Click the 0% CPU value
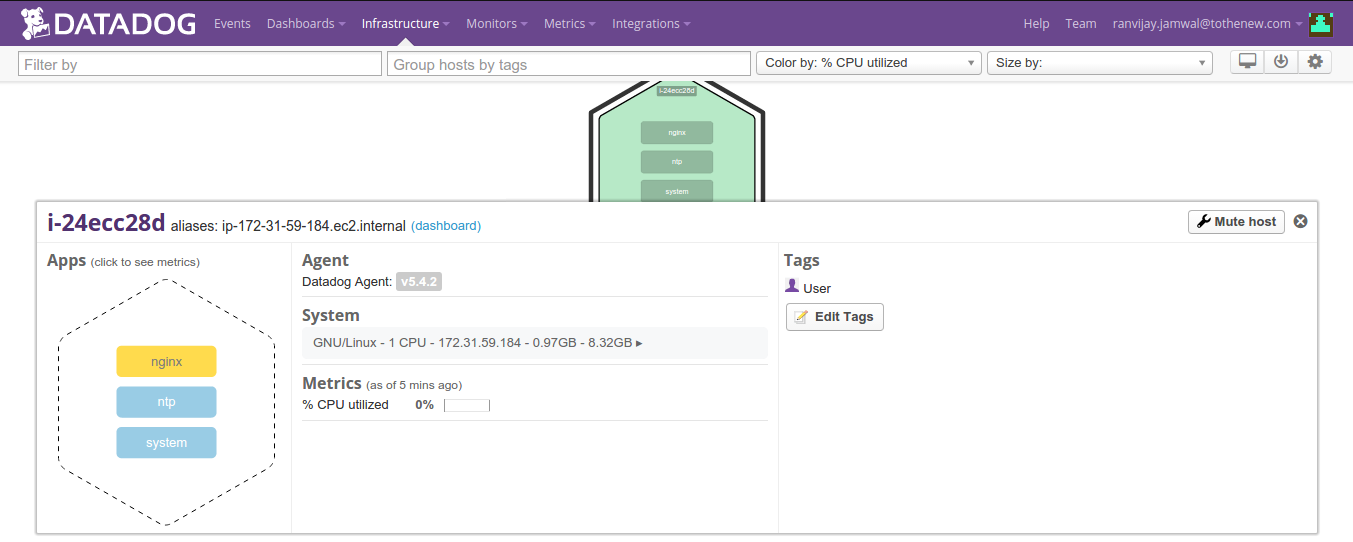The height and width of the screenshot is (542, 1353). click(425, 405)
